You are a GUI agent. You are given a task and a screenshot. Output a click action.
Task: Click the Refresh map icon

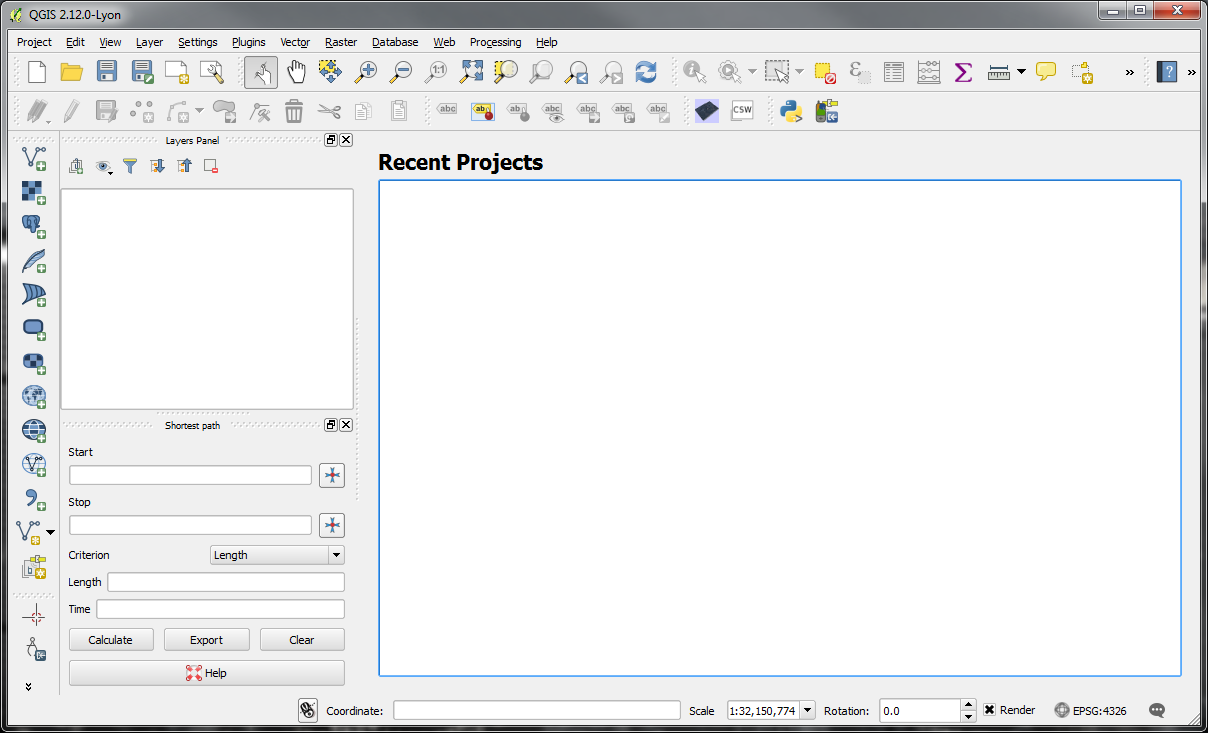tap(646, 72)
